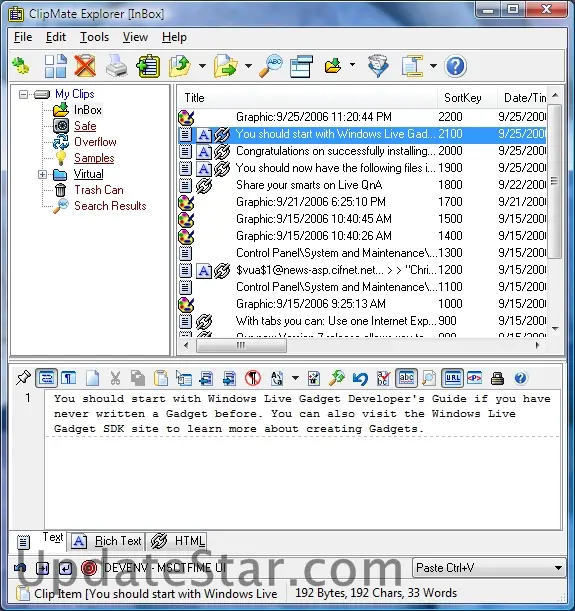The image size is (575, 611).
Task: Click the red target icon in bottom bar
Action: tap(89, 568)
